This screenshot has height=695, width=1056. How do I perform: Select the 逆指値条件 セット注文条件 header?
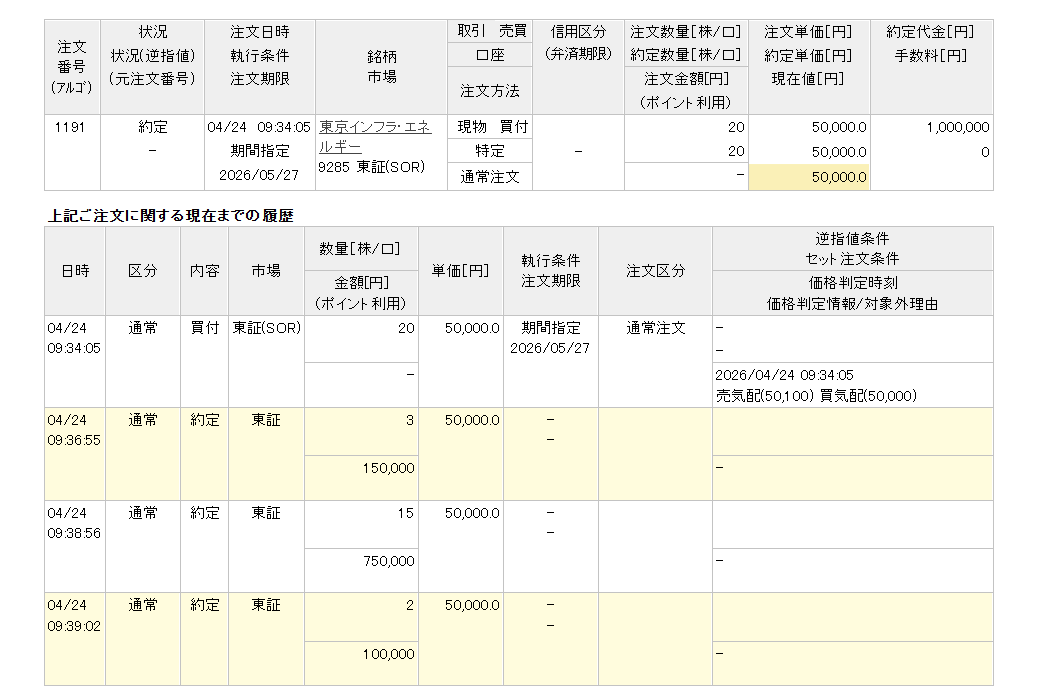[x=852, y=249]
